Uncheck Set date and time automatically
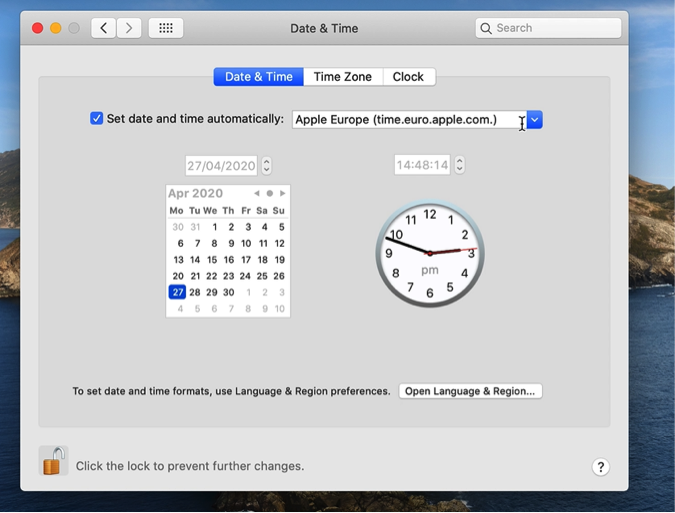 97,119
